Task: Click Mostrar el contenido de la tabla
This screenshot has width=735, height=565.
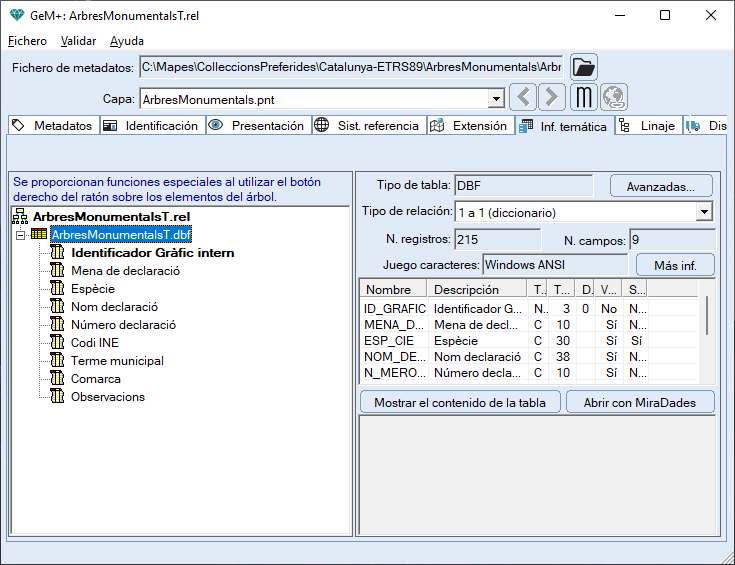Action: (x=459, y=402)
